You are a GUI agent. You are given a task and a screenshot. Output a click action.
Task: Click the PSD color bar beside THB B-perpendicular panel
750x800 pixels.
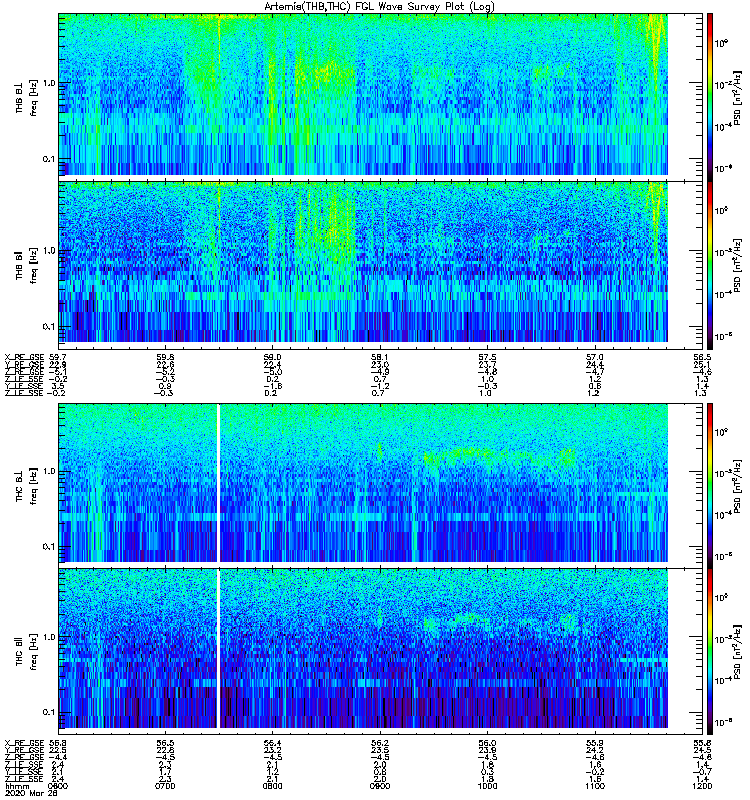tap(710, 97)
